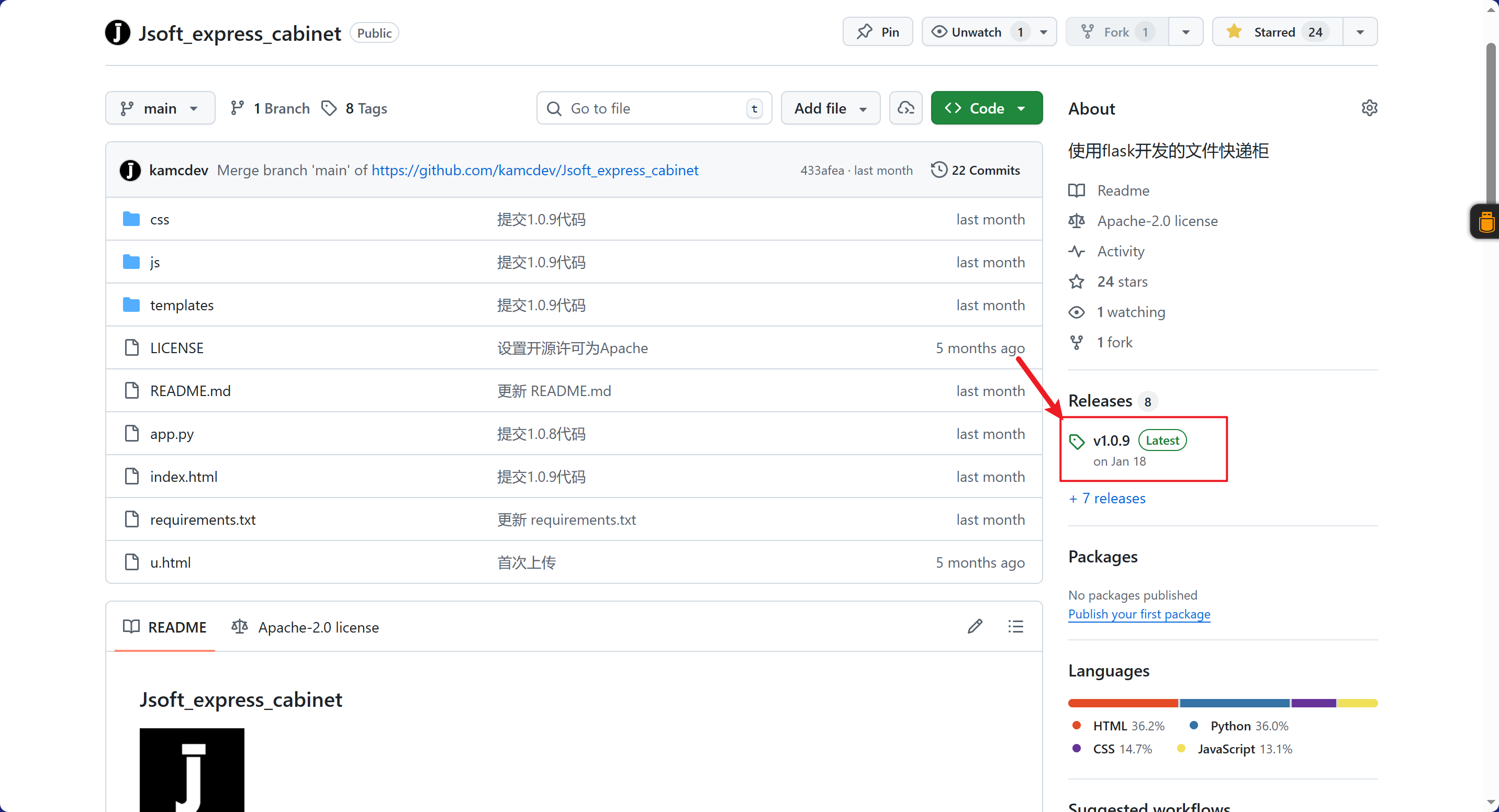This screenshot has height=812, width=1499.
Task: Click Publish your first package
Action: (1139, 614)
